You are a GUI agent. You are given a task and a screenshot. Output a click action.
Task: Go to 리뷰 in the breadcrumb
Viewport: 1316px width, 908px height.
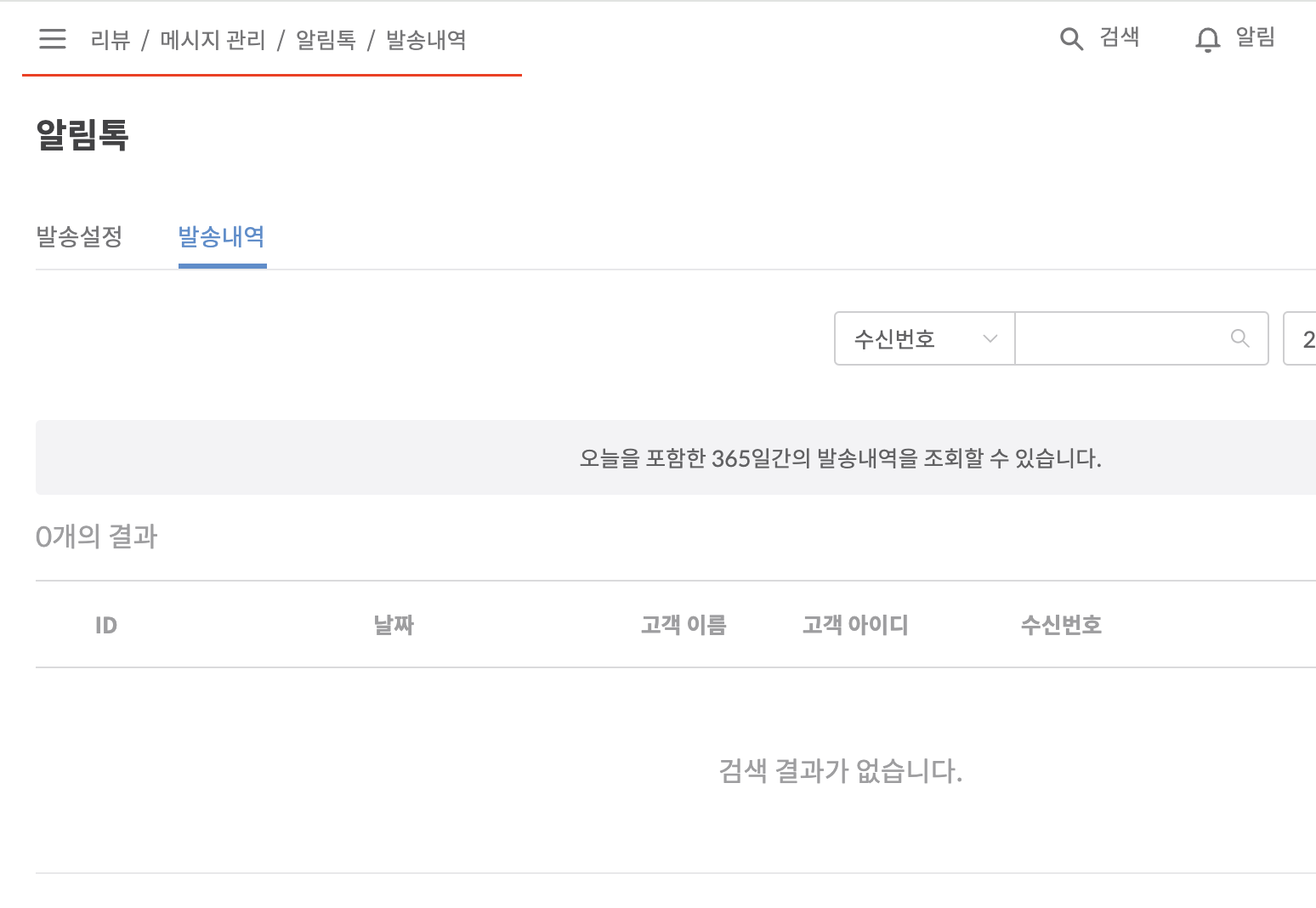pyautogui.click(x=111, y=40)
